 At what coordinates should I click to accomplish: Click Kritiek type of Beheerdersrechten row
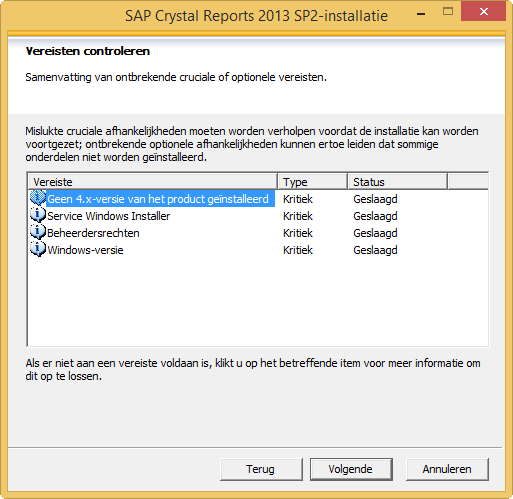point(298,233)
